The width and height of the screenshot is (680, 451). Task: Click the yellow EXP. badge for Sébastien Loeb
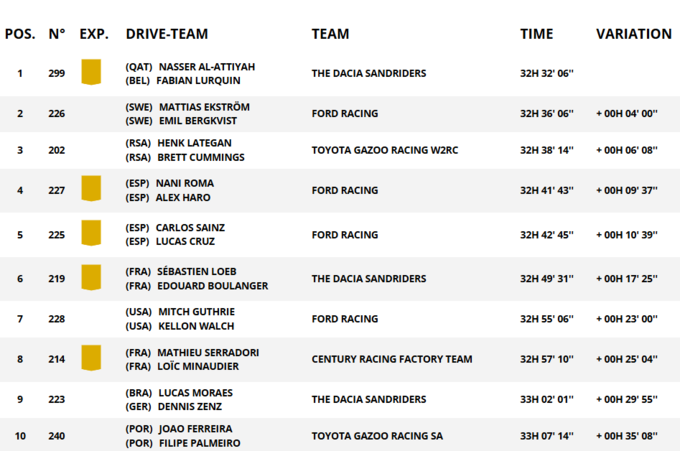91,278
